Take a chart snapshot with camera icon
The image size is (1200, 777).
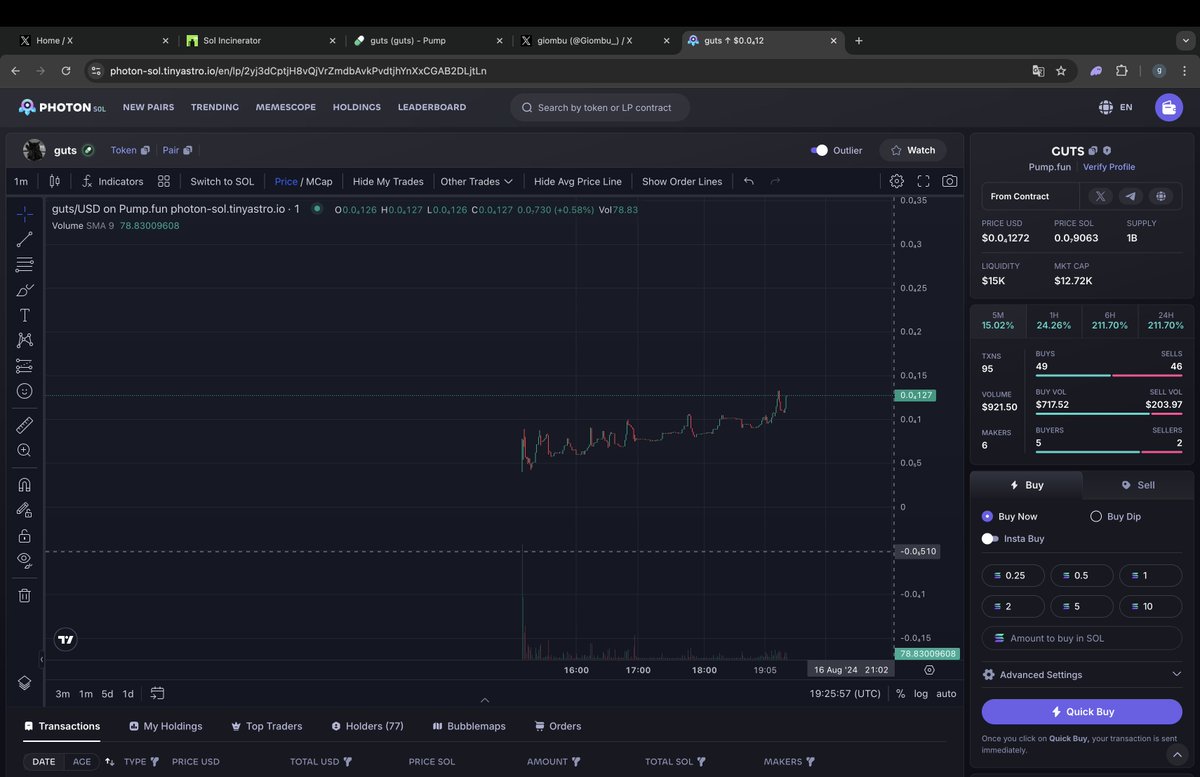click(x=949, y=181)
